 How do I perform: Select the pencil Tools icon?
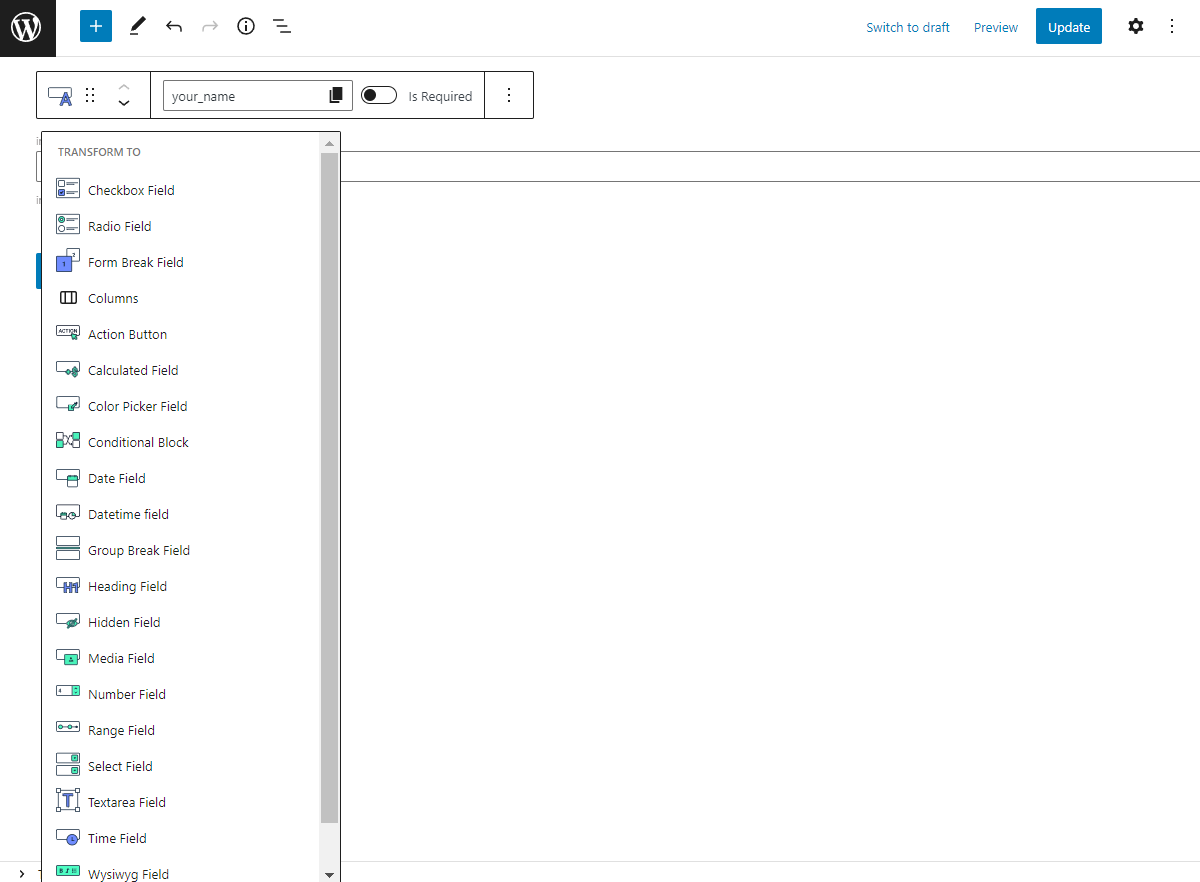click(x=137, y=26)
